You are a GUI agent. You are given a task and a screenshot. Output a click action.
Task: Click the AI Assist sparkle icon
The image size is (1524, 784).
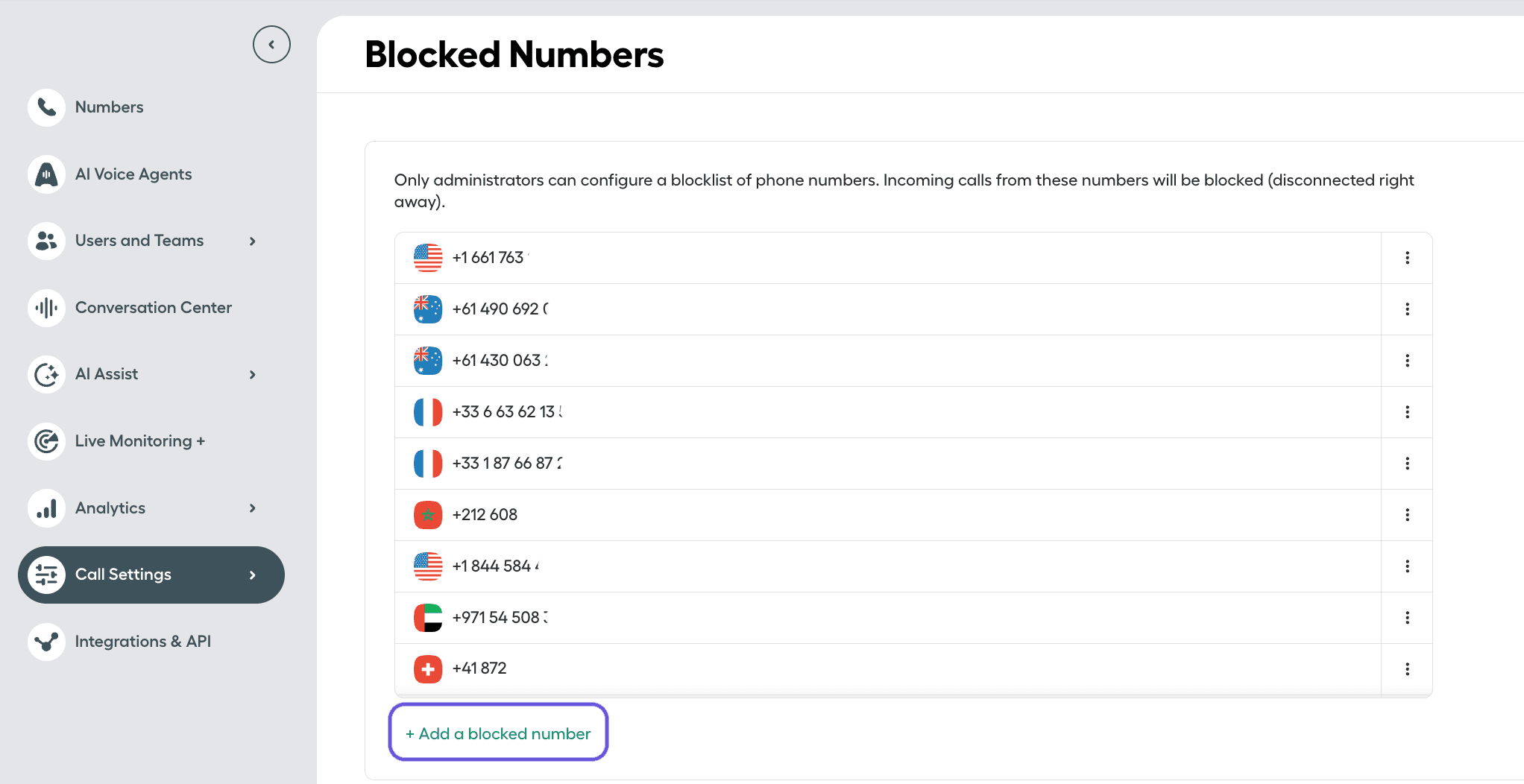click(45, 374)
